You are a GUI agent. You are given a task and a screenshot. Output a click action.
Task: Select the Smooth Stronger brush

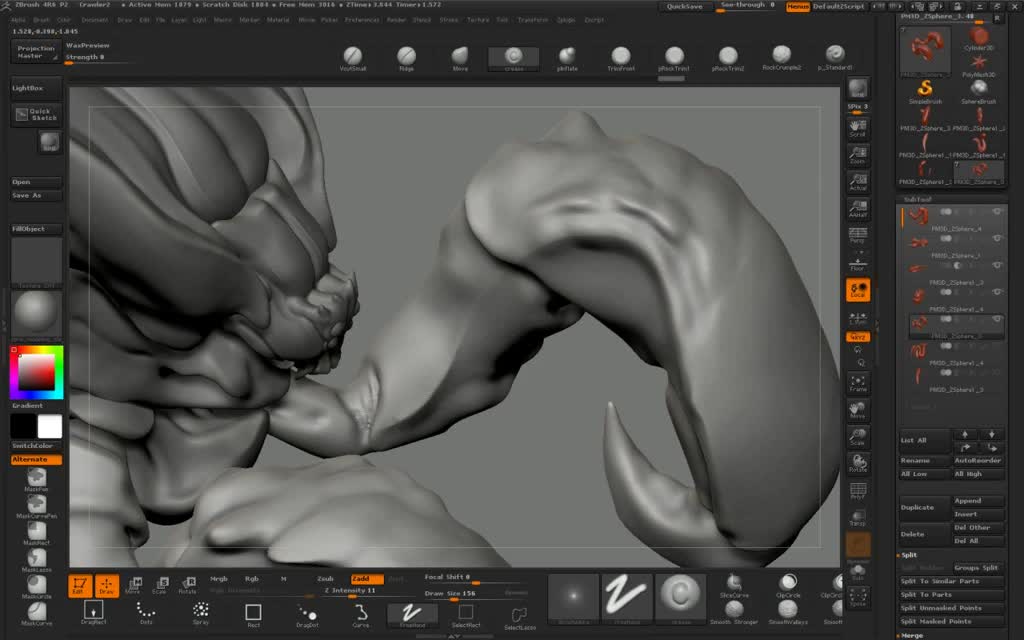tap(734, 612)
